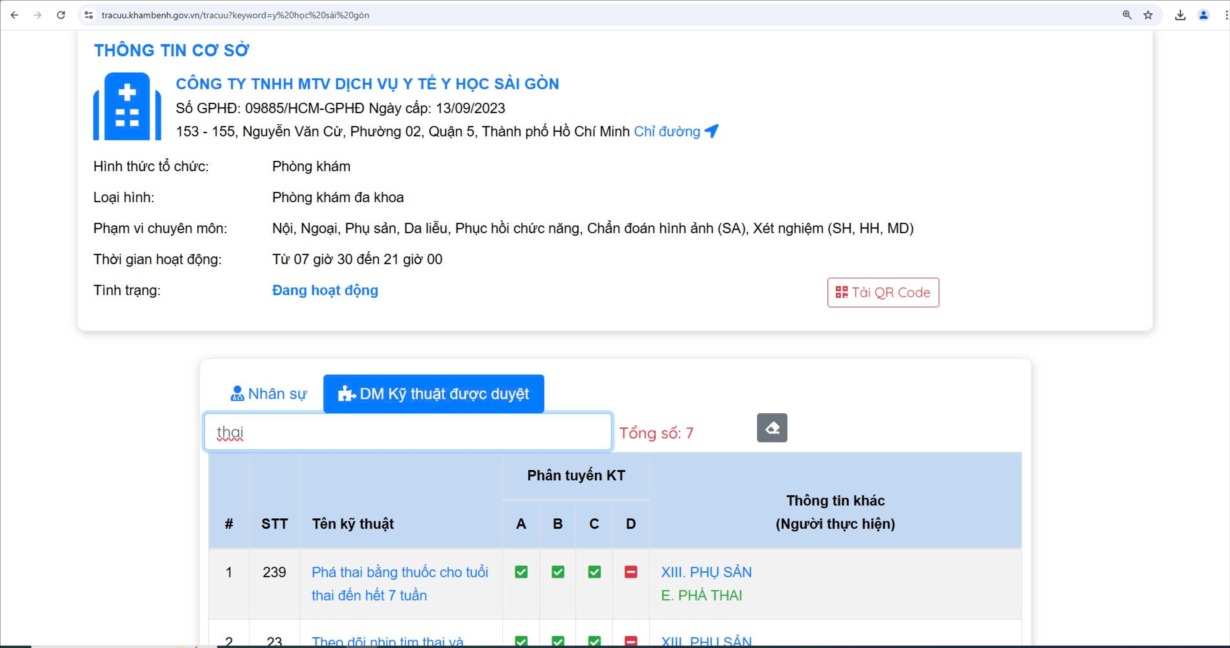The width and height of the screenshot is (1230, 648).
Task: Click the THÔNG TIN CƠ SỞ heading
Action: 171,50
